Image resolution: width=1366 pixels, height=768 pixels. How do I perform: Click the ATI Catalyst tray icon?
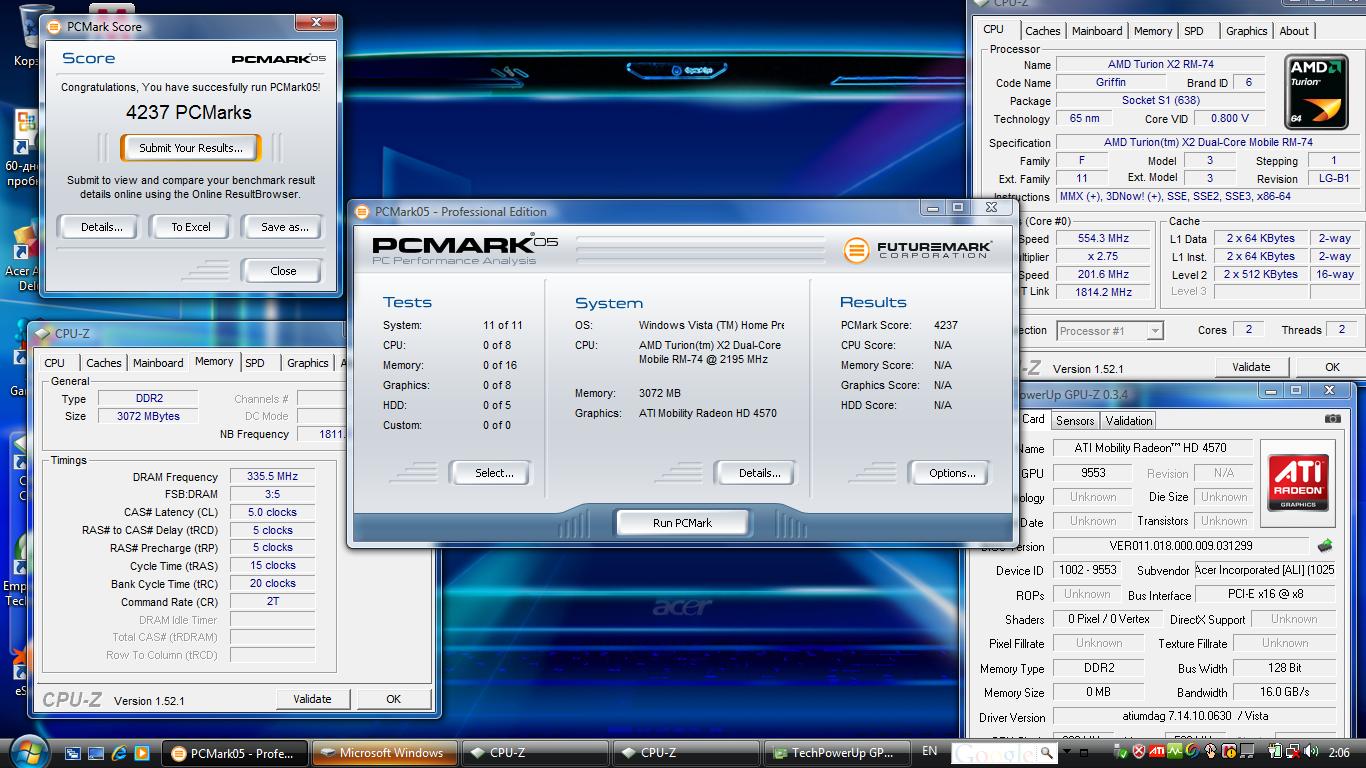[1156, 752]
